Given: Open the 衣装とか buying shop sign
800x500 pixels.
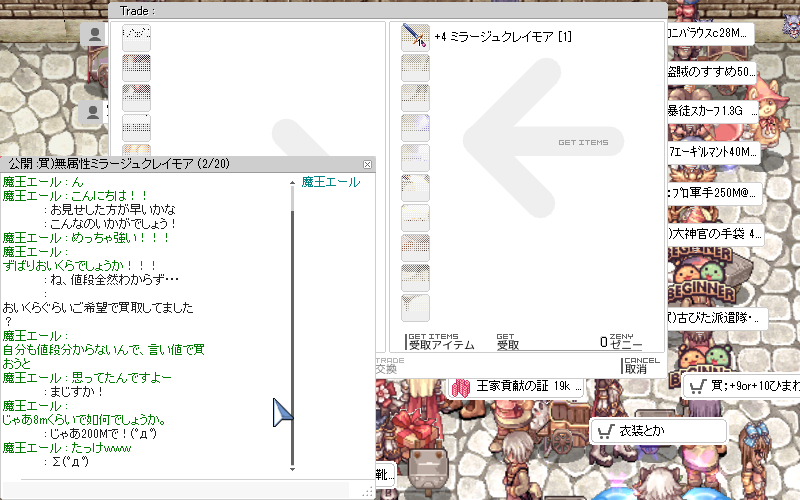Looking at the screenshot, I should 658,431.
